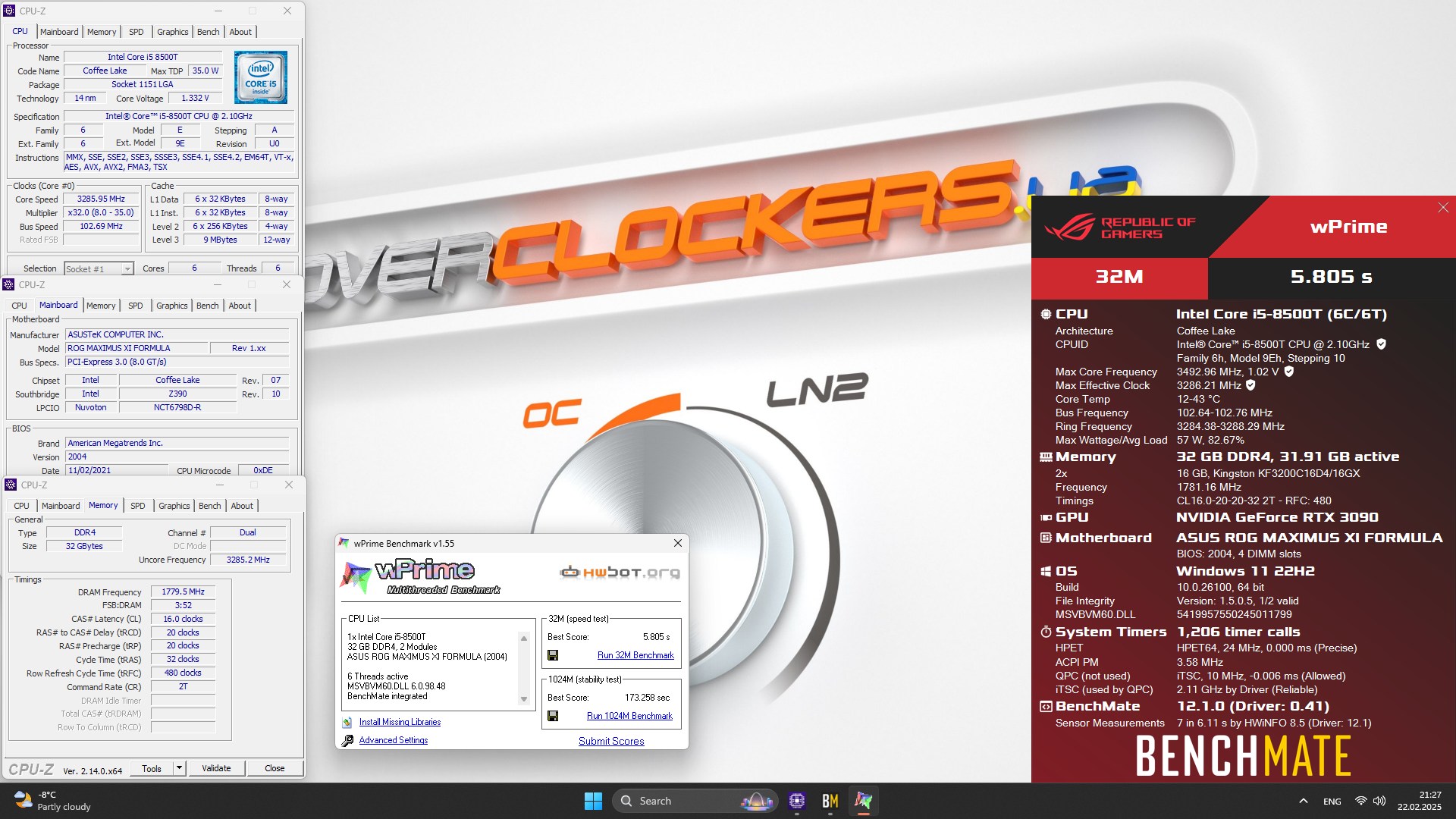Image resolution: width=1456 pixels, height=819 pixels.
Task: Close the BenchMate result panel
Action: 1443,208
